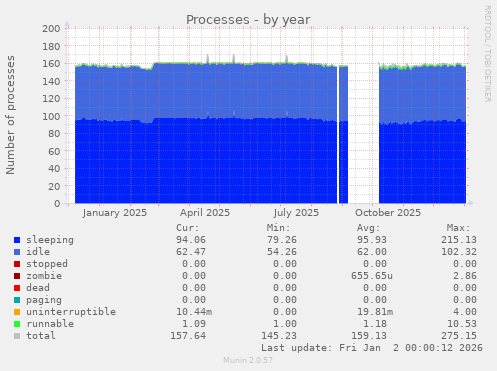Click runnable minimum value 1.00
497x371 pixels.
click(285, 324)
